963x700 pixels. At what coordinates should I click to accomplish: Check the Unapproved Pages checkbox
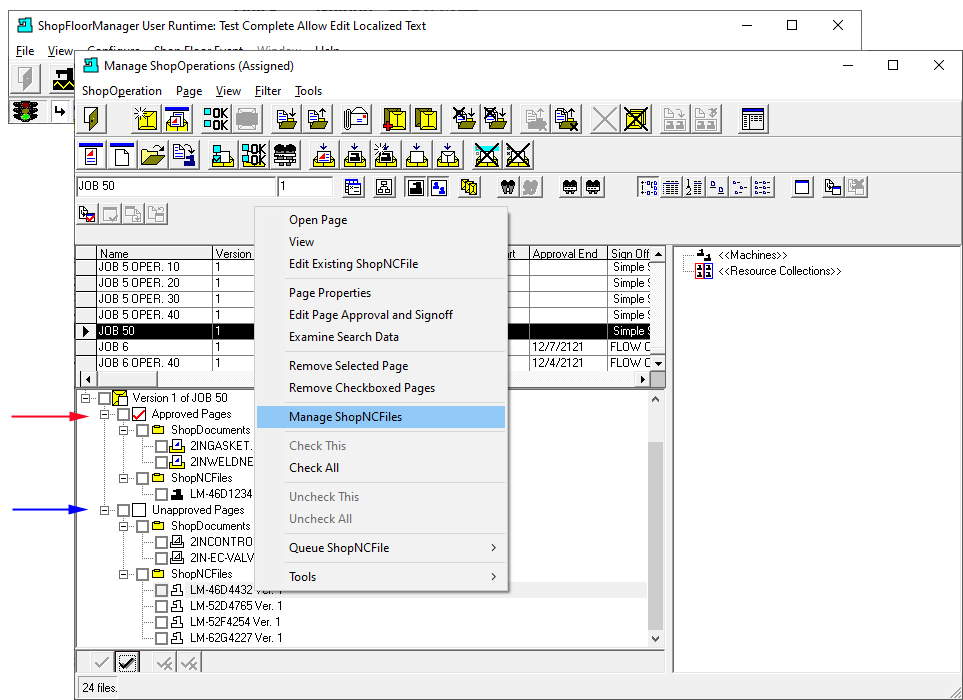tap(123, 510)
